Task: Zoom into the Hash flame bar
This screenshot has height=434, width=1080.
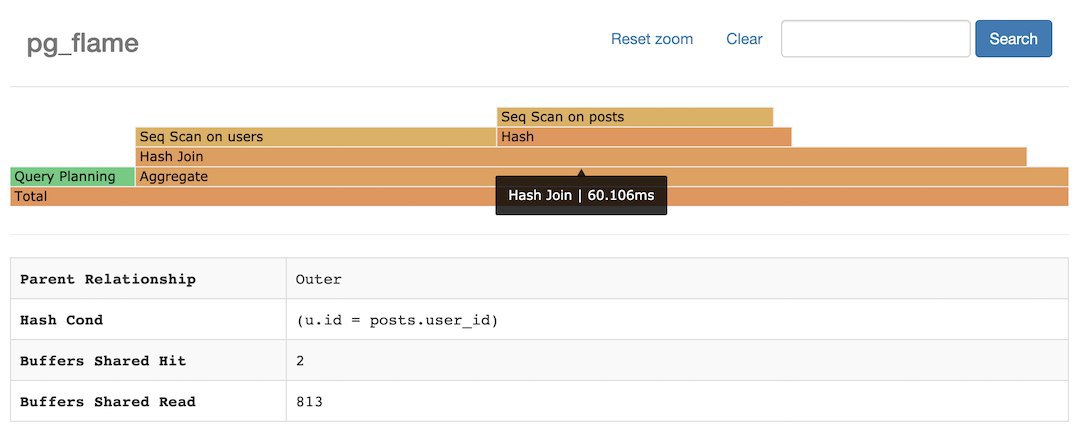Action: pos(644,137)
